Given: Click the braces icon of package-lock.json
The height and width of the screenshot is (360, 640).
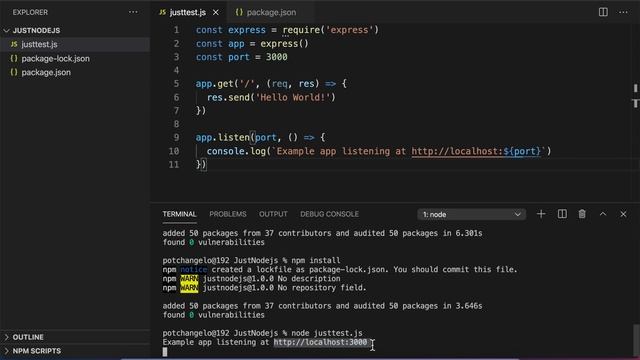Looking at the screenshot, I should click(14, 58).
